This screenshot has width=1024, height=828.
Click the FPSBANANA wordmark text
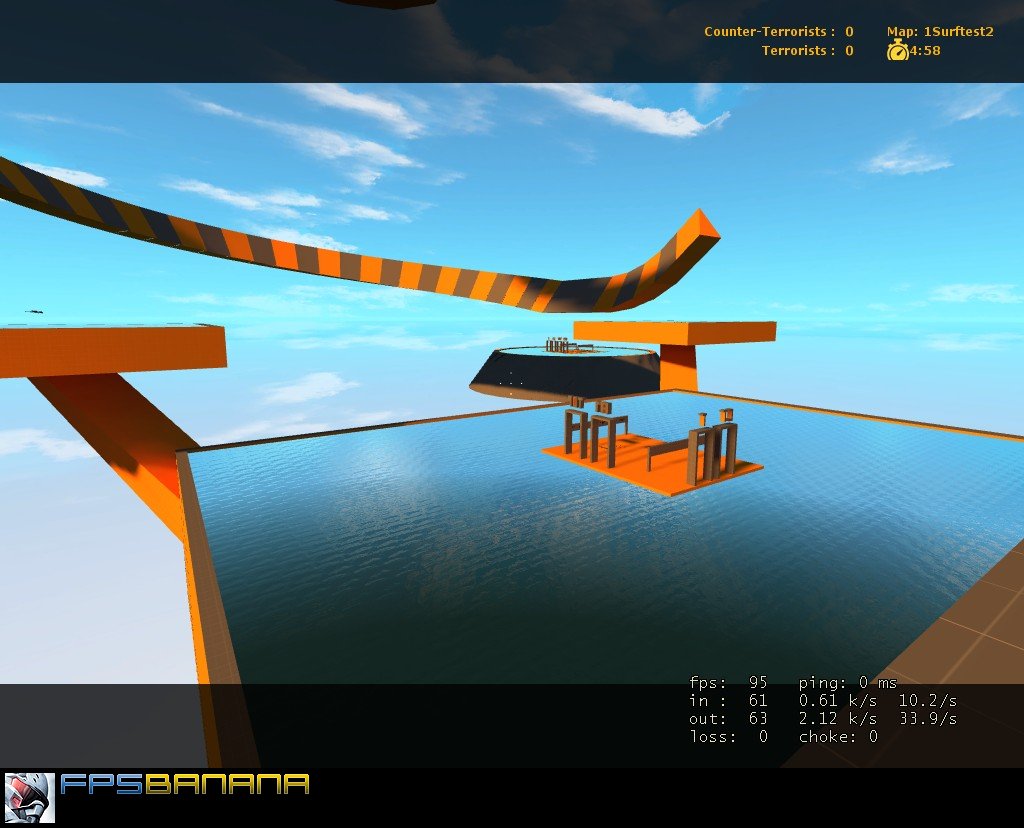click(185, 784)
